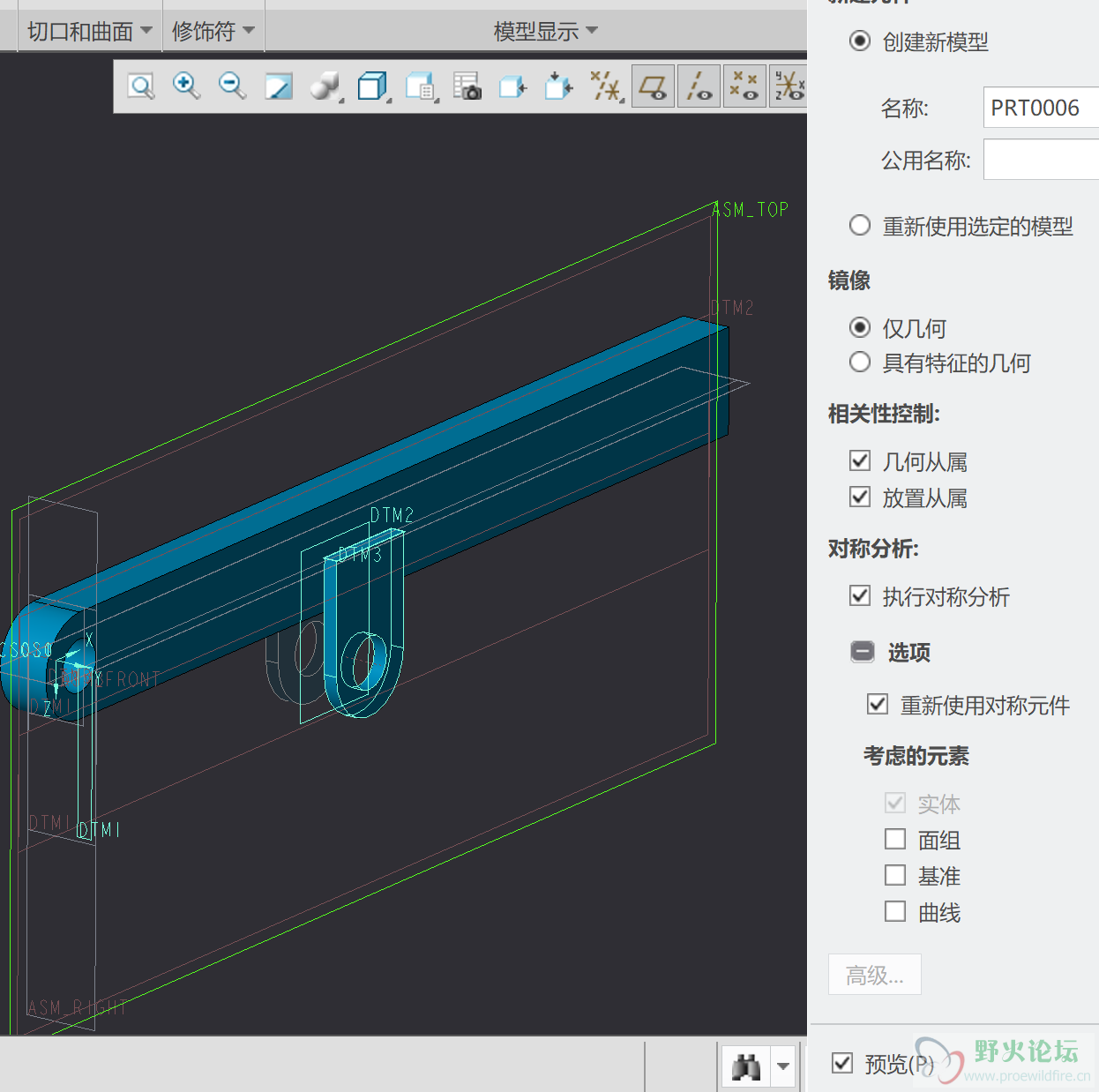
Task: Select the 具有特征的几何 mirror option
Action: coord(859,362)
